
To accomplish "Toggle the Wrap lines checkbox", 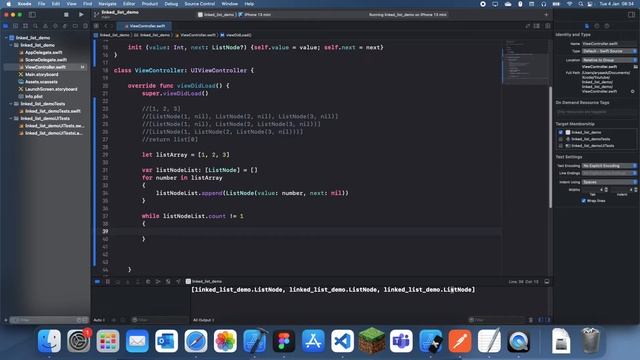I will point(584,200).
